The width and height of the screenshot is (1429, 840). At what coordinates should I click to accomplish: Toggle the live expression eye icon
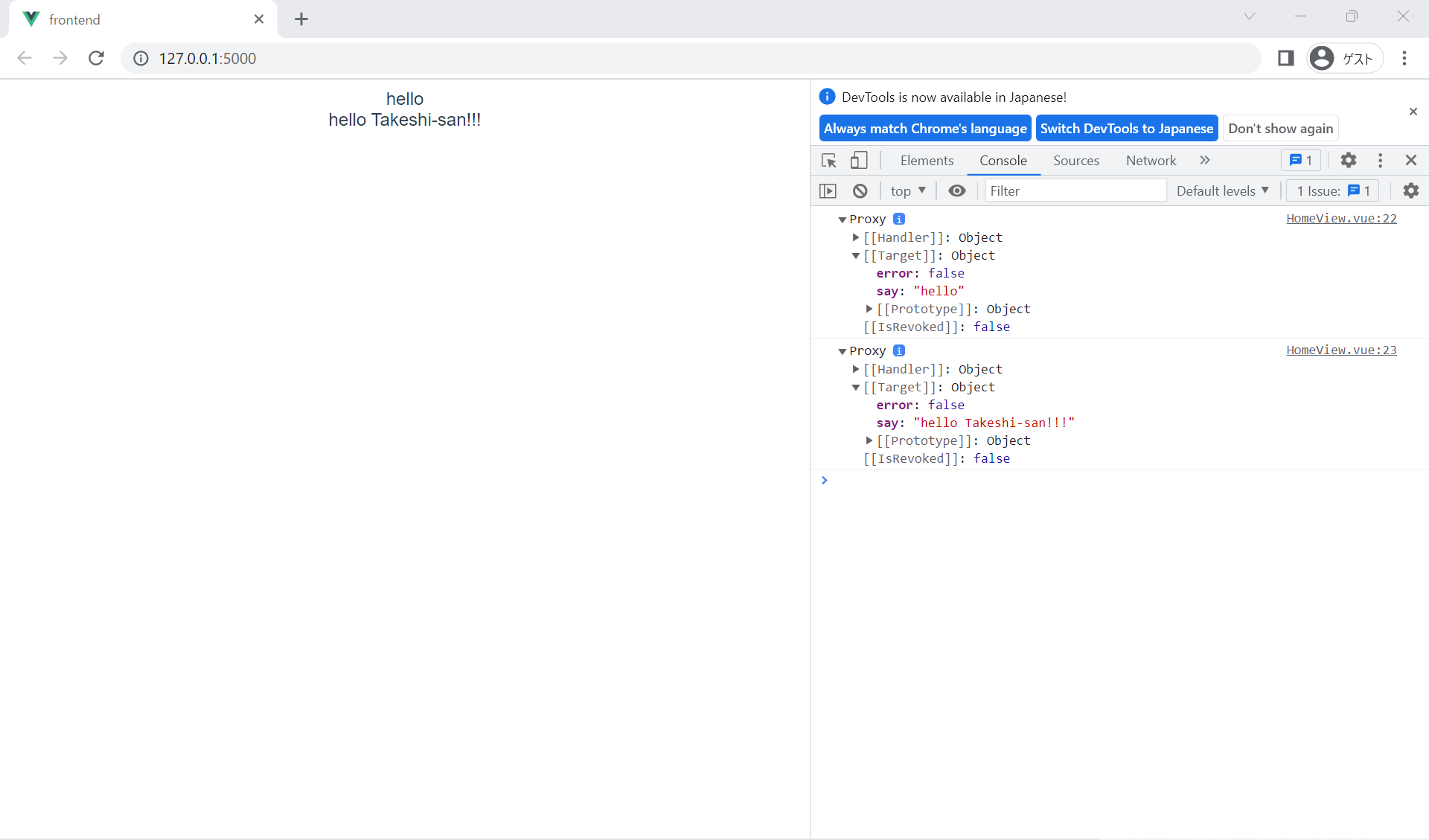point(956,190)
